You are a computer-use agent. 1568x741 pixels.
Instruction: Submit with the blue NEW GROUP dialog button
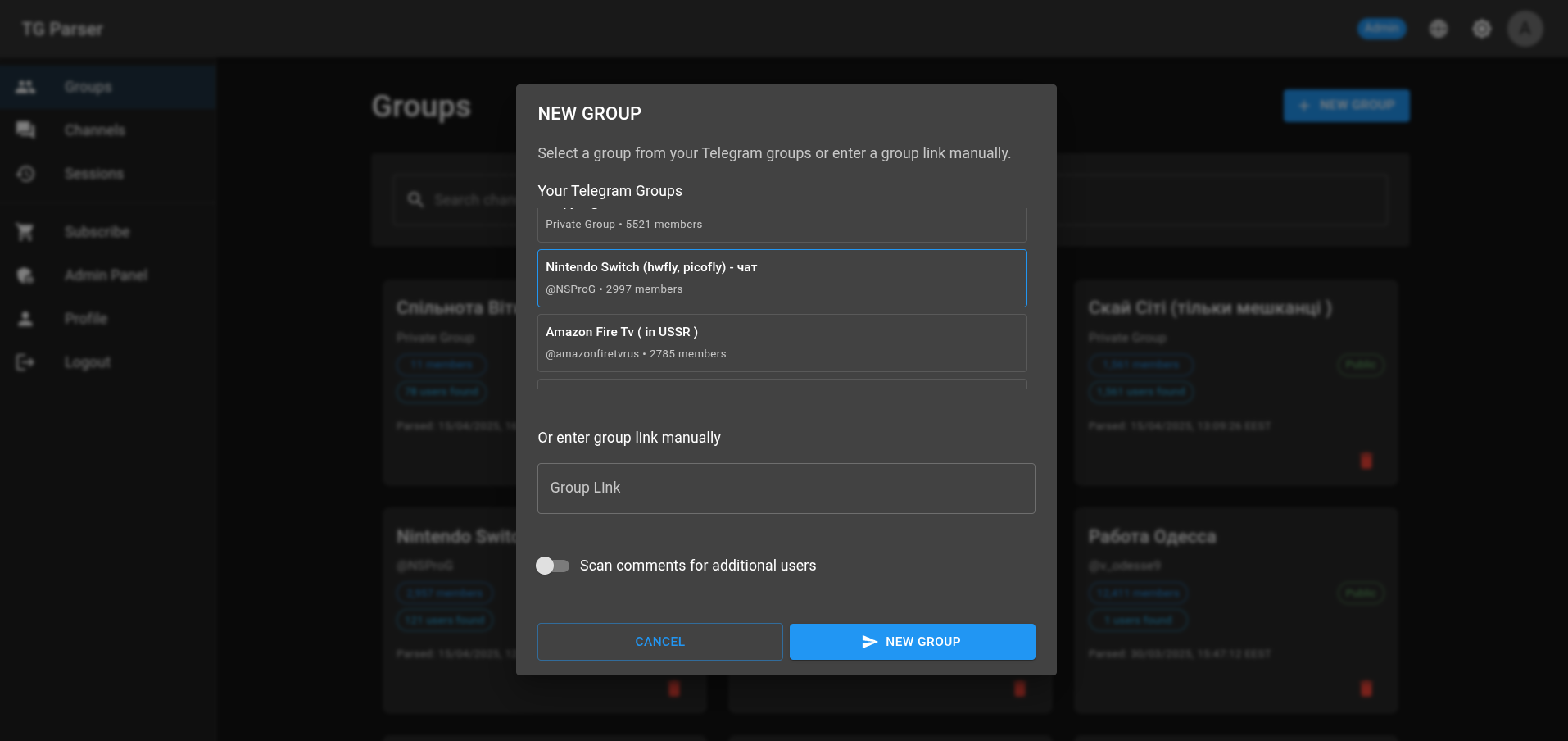pyautogui.click(x=912, y=642)
